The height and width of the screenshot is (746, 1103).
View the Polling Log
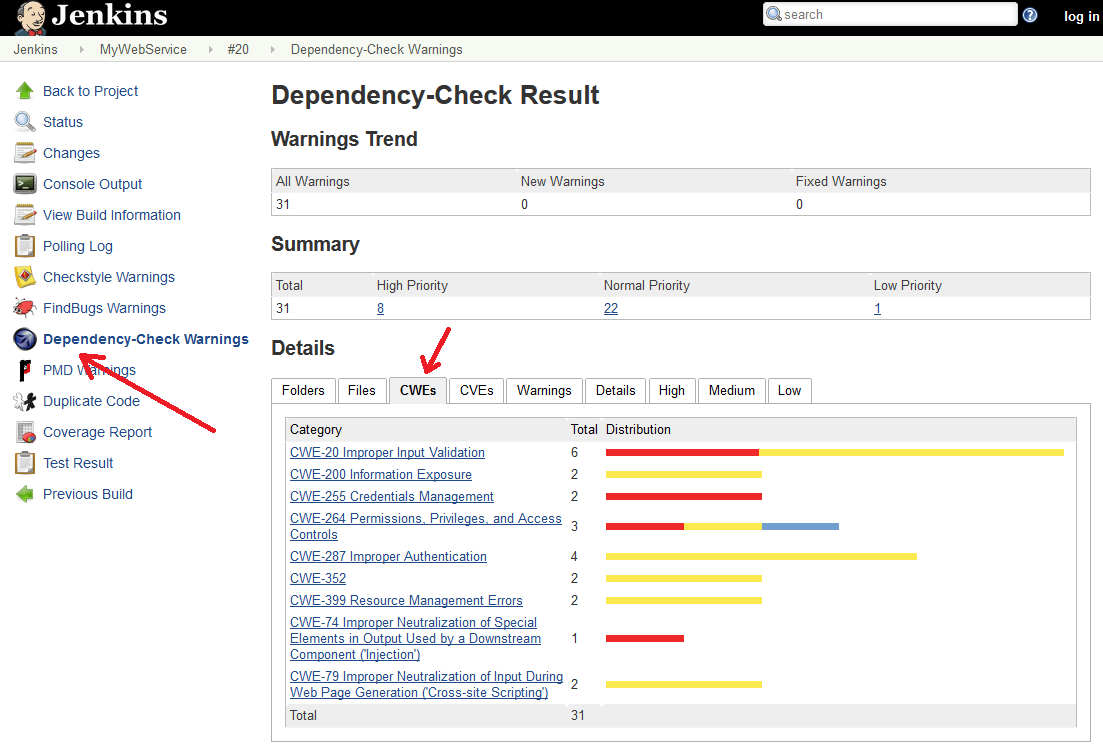[x=24, y=245]
